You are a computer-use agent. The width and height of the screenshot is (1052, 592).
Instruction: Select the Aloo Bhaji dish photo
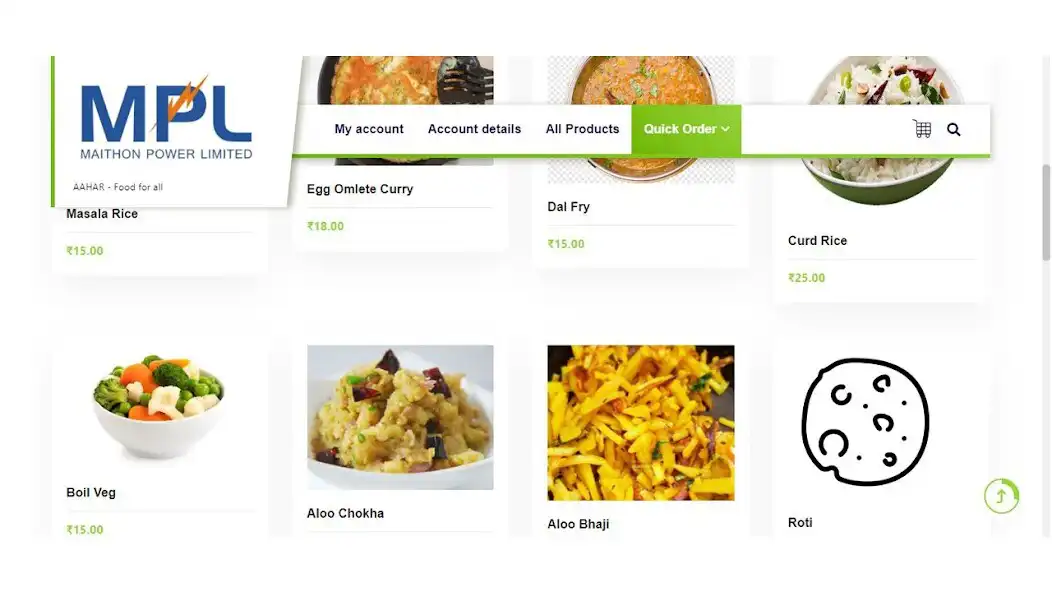pyautogui.click(x=641, y=423)
